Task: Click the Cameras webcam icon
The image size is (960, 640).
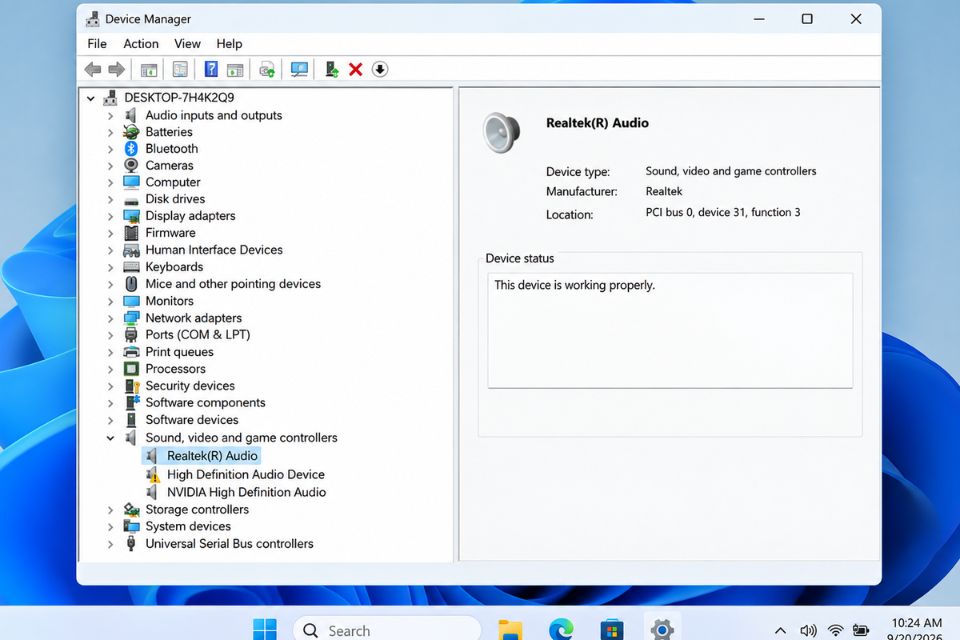Action: coord(131,165)
